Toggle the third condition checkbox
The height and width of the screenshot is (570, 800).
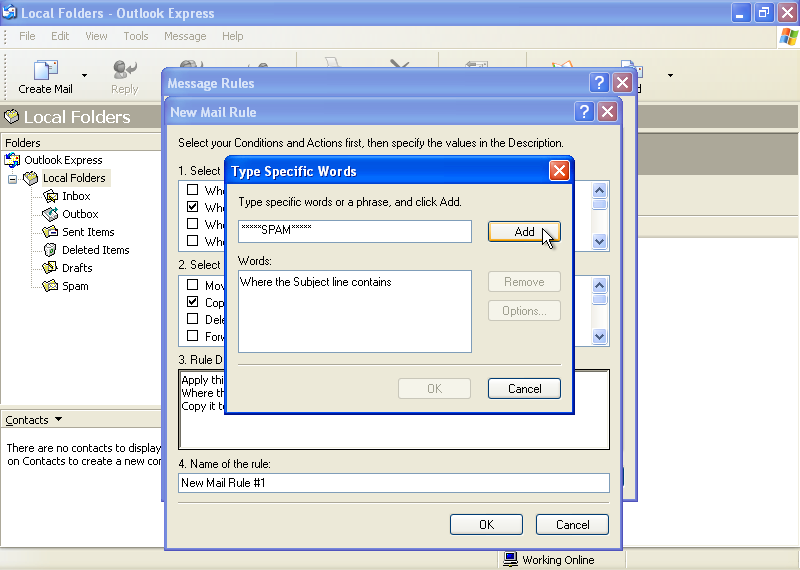pos(192,224)
